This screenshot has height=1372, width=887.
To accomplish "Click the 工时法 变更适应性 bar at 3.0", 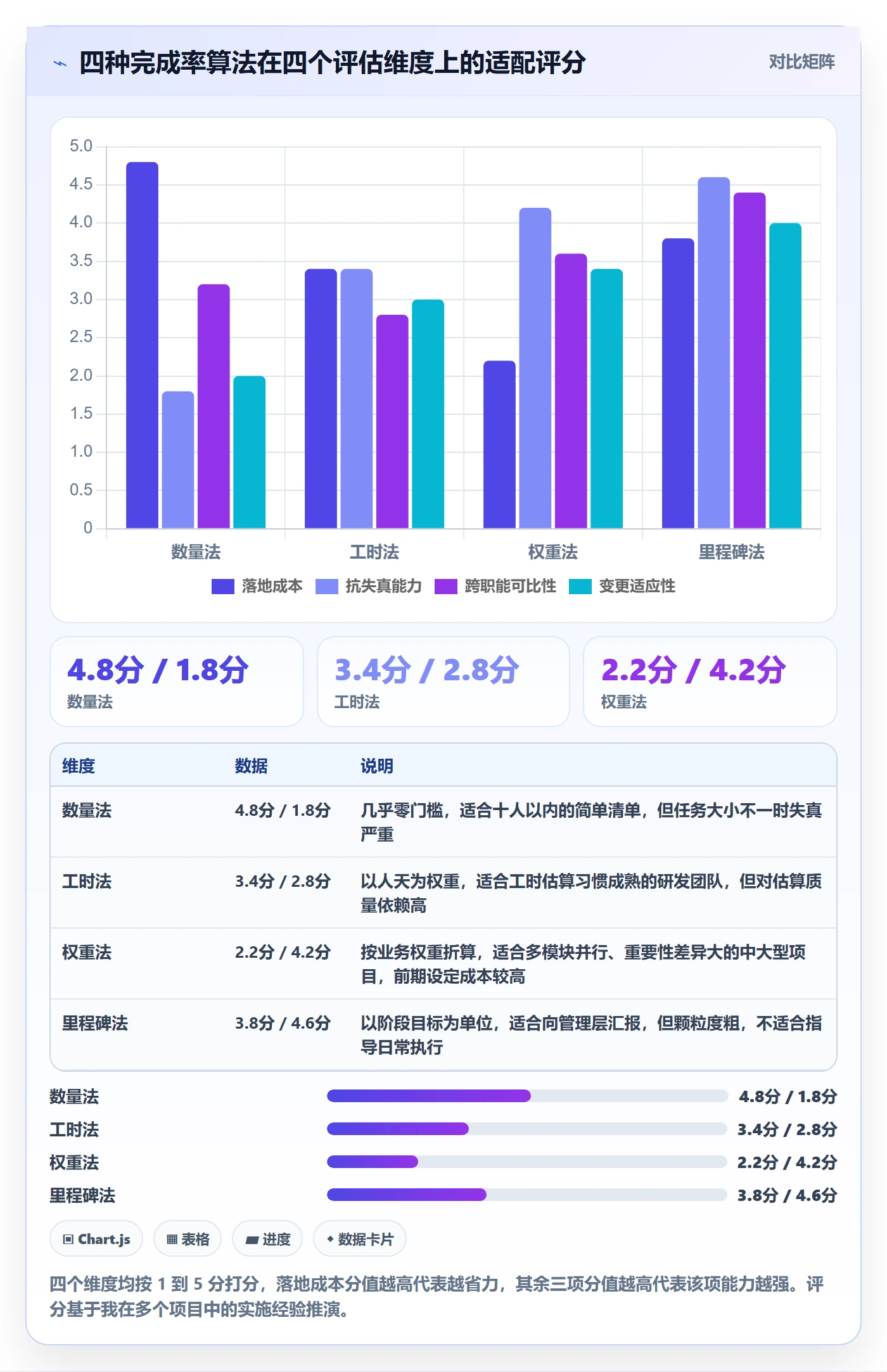I will [x=428, y=414].
